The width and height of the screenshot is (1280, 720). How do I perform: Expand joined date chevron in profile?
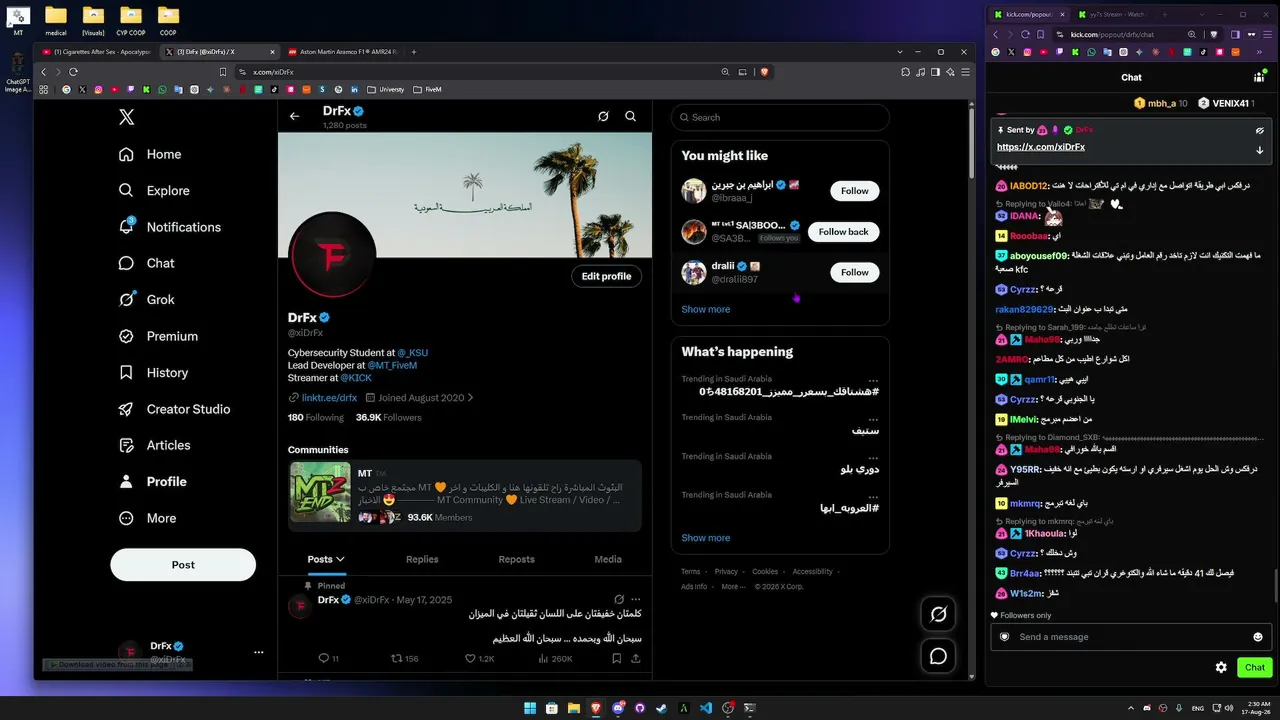(x=470, y=398)
